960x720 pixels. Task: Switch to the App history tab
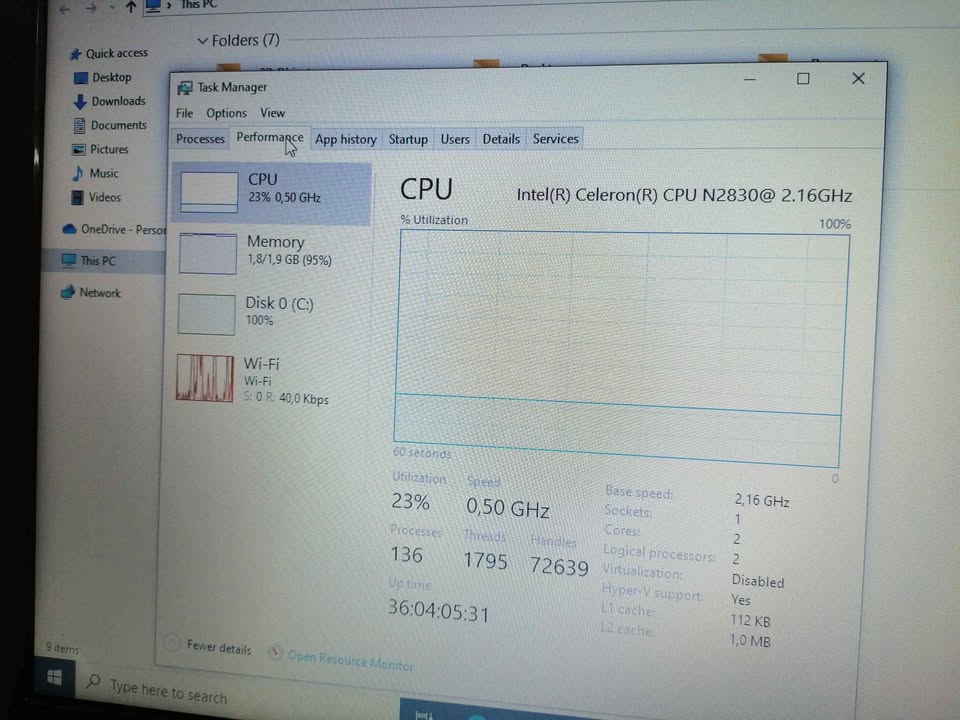[x=346, y=139]
